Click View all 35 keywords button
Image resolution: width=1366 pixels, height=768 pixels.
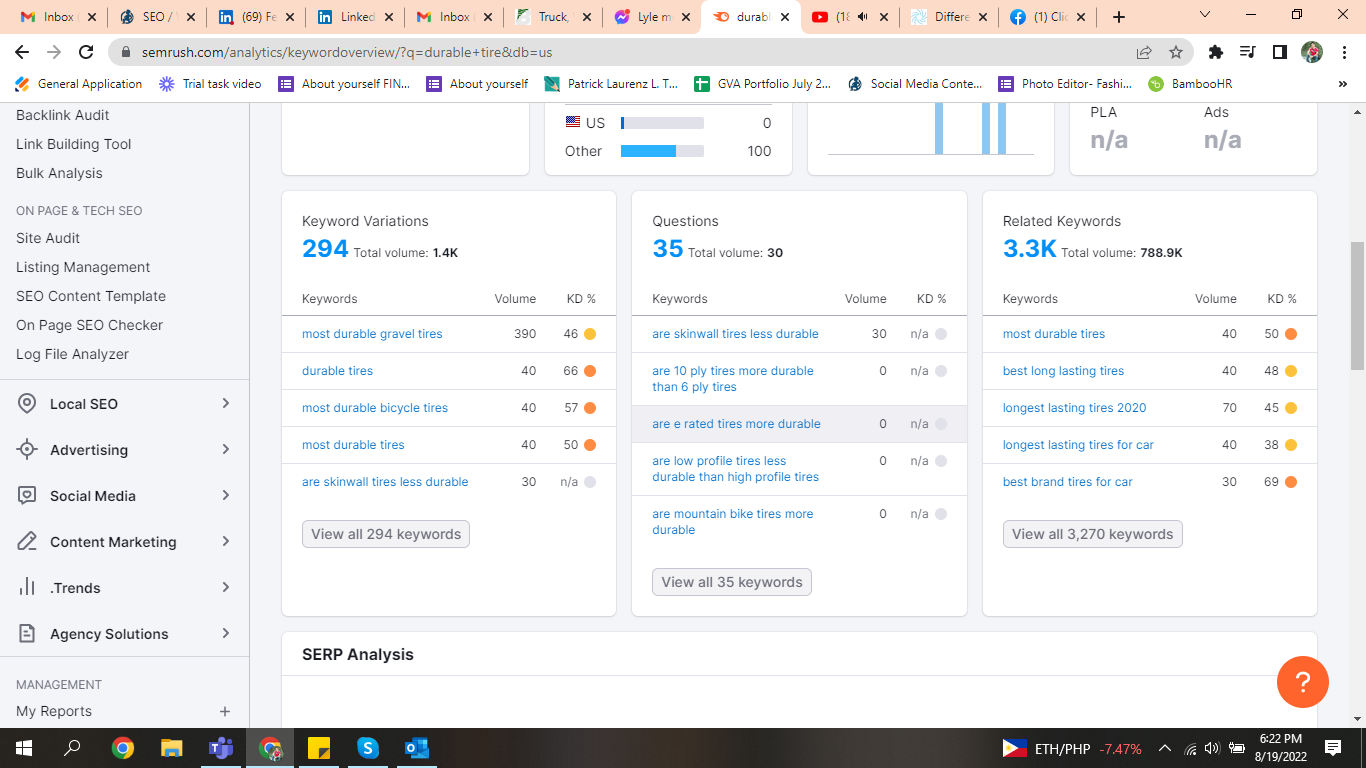[x=732, y=582]
